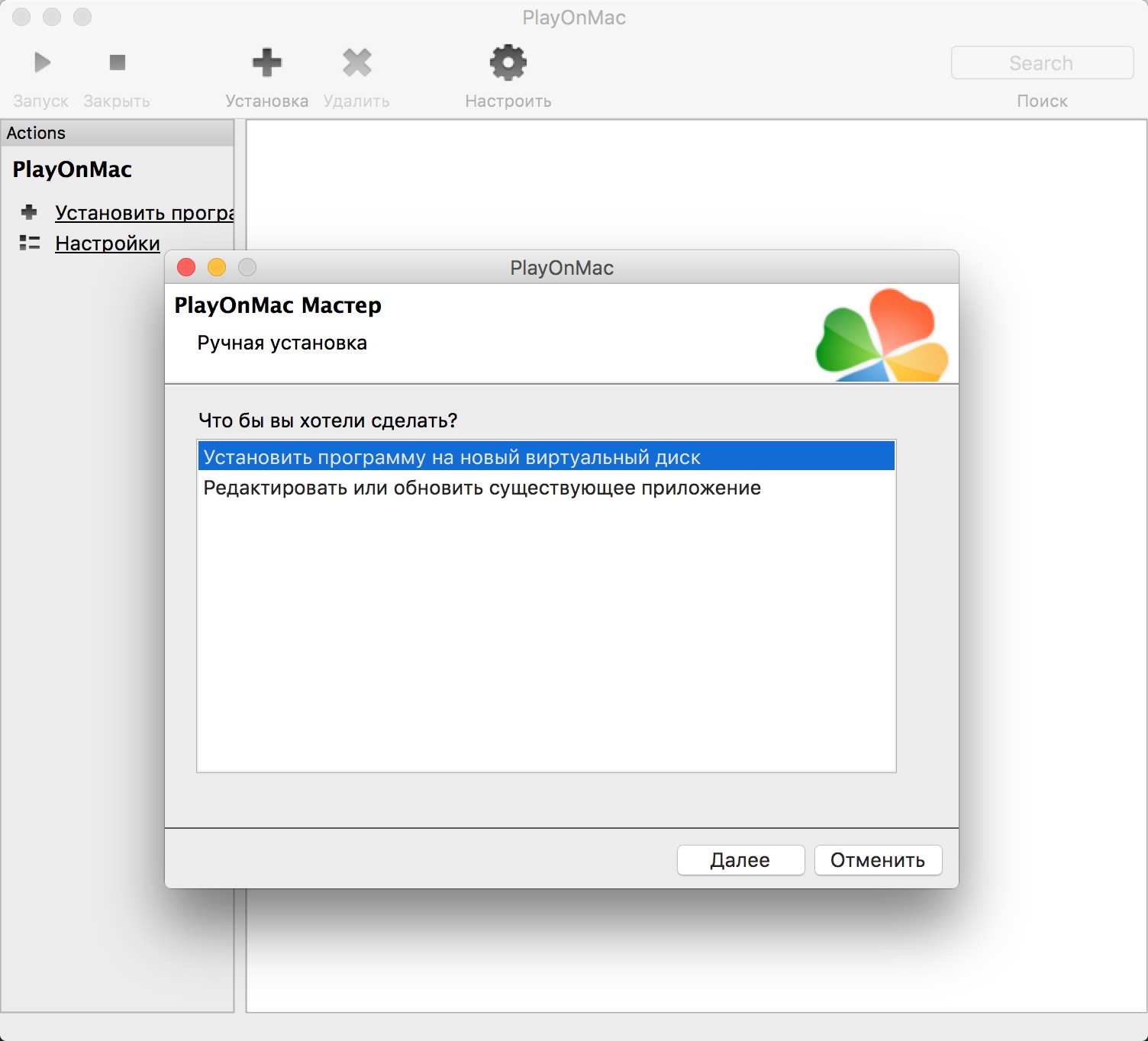Click the list icon beside Настройки
This screenshot has height=1041, width=1148.
(30, 243)
